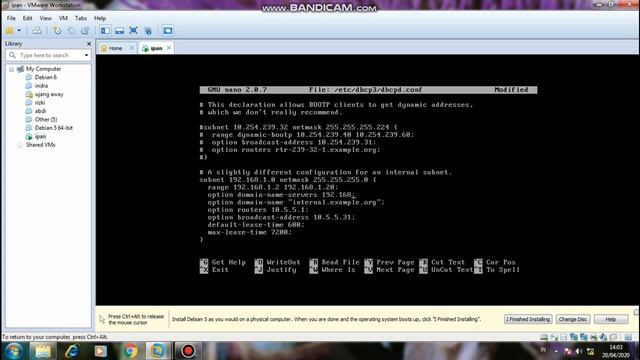
Task: Open the power options dropdown arrow
Action: point(19,31)
